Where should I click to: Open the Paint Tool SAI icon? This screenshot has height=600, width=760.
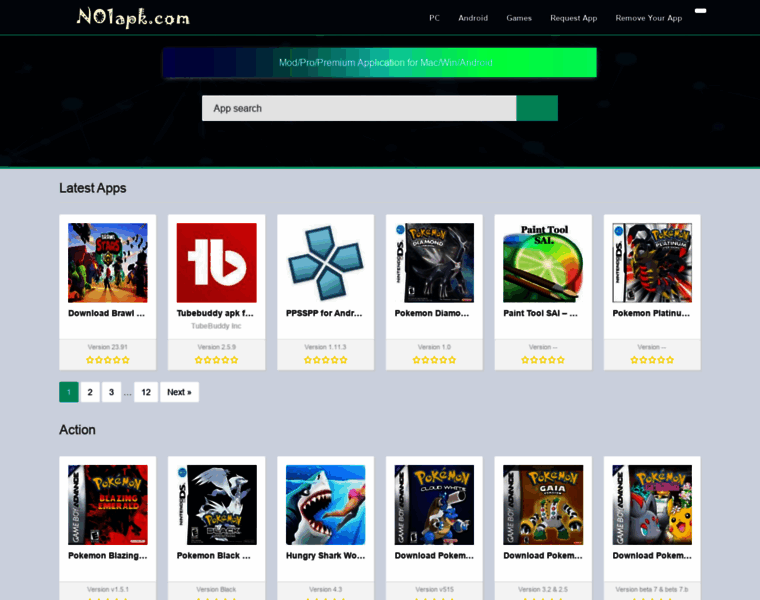[543, 263]
